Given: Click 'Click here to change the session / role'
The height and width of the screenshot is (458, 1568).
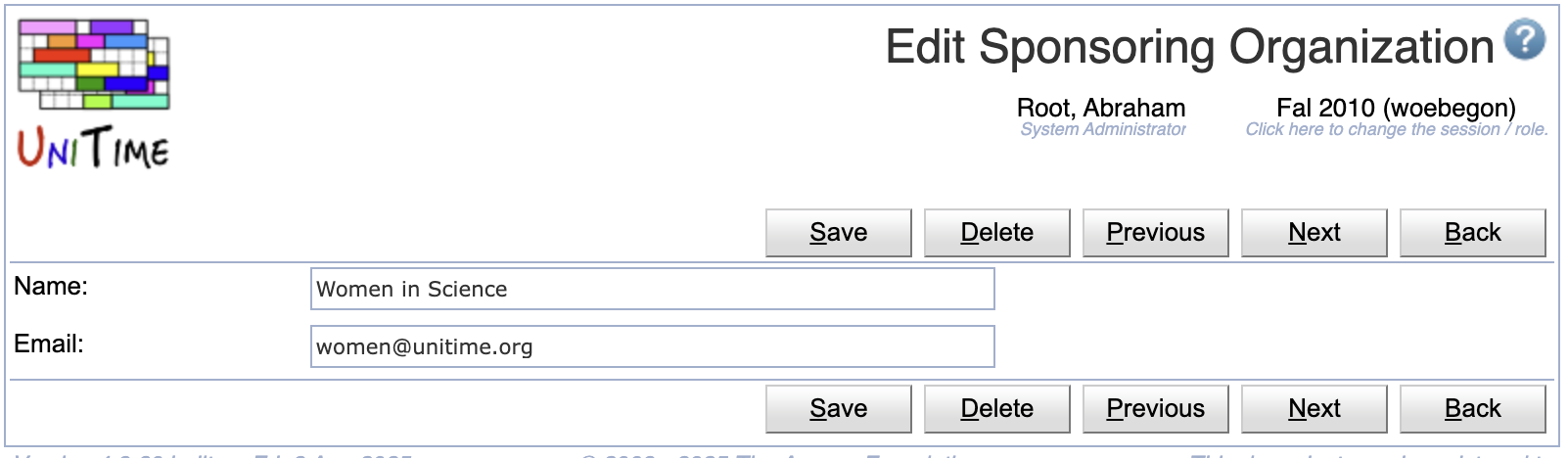Looking at the screenshot, I should click(1397, 129).
